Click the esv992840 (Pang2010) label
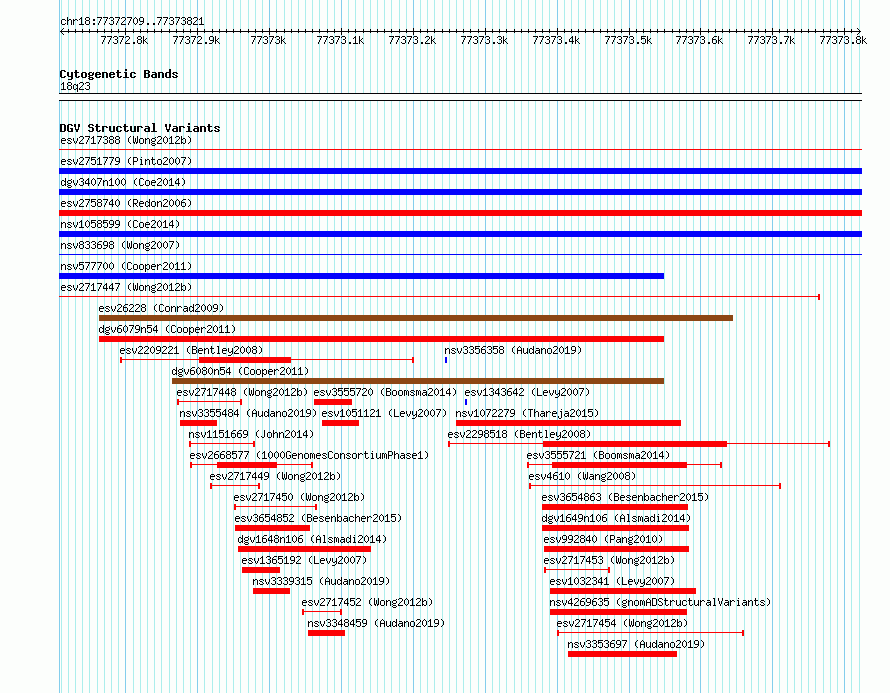 [603, 539]
